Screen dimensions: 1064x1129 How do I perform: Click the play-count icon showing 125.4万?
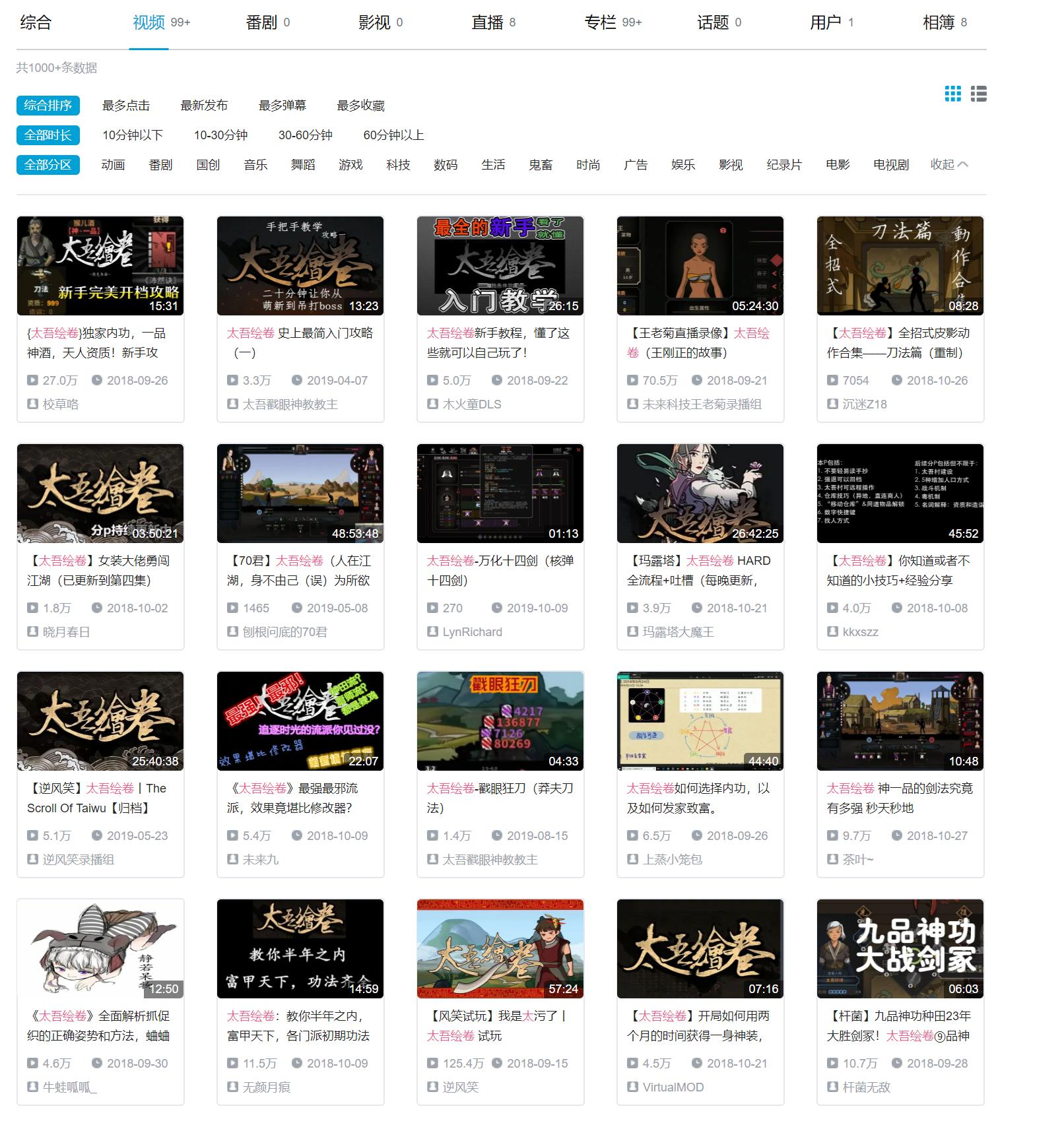pos(432,1063)
